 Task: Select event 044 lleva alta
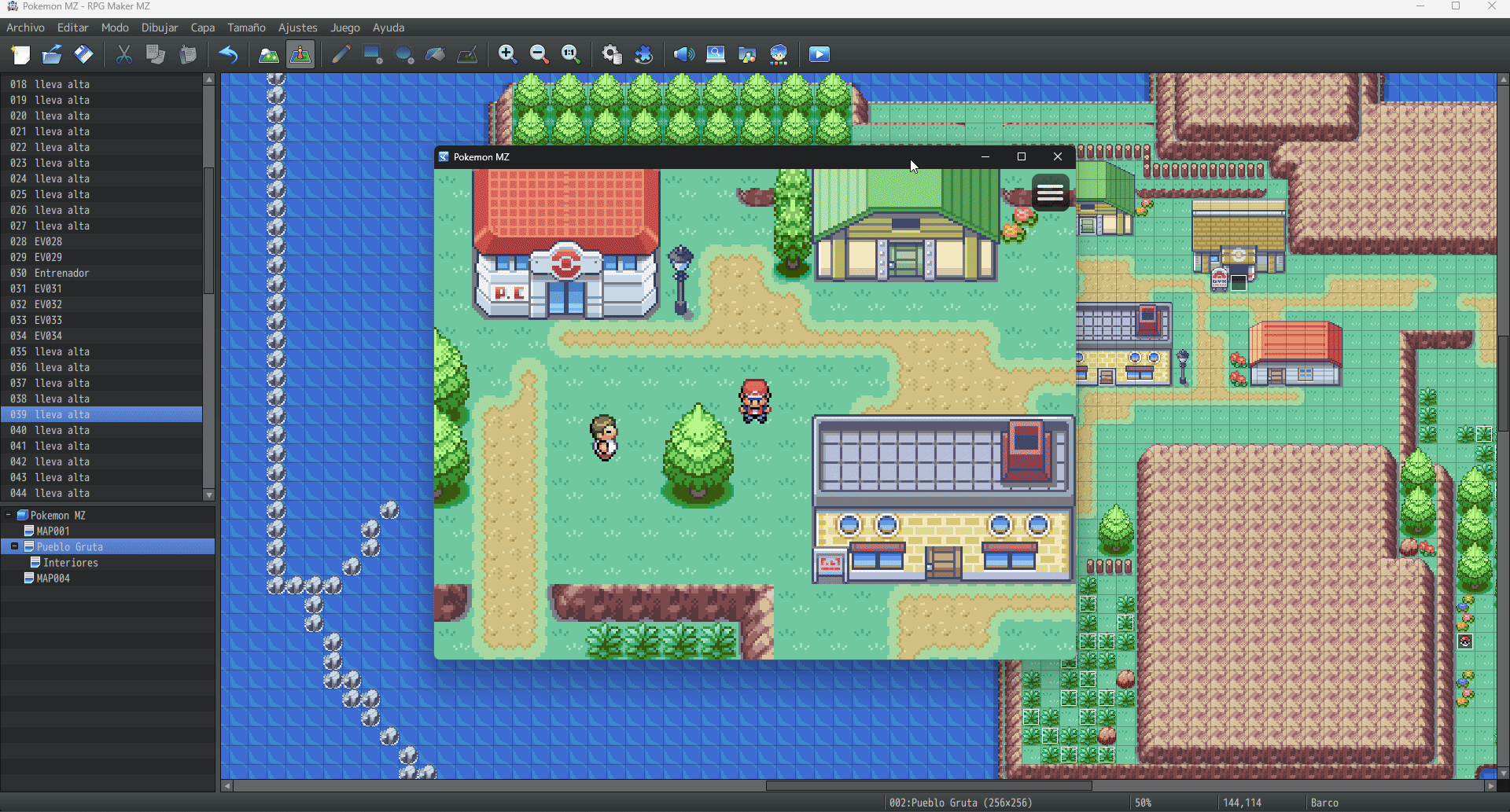pyautogui.click(x=101, y=493)
